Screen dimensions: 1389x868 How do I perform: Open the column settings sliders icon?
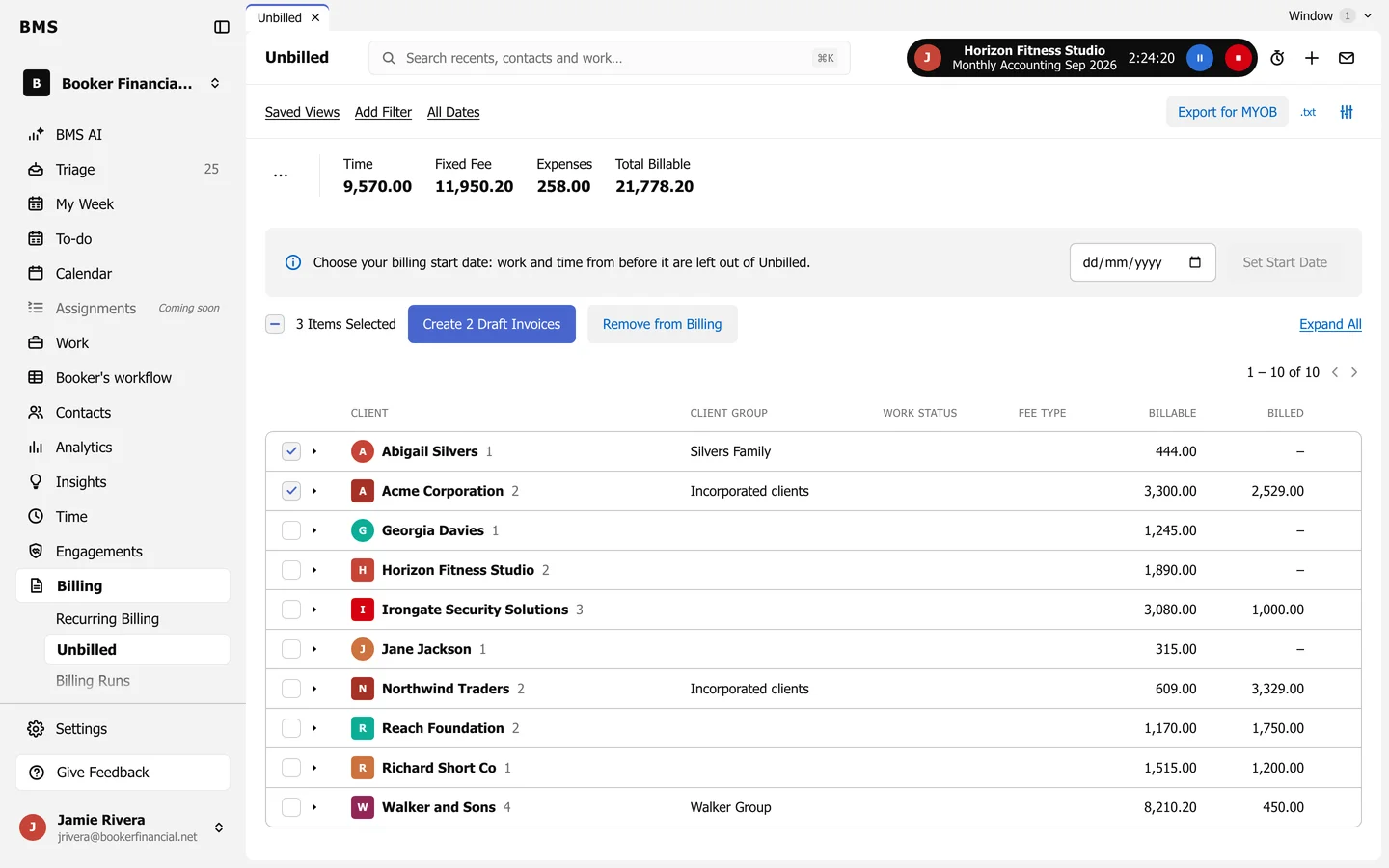pos(1347,112)
